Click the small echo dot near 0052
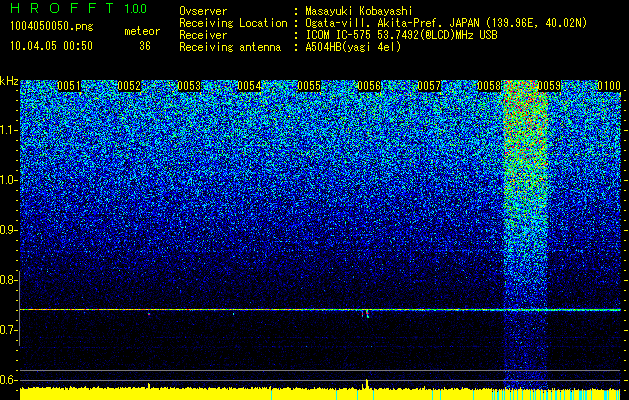 click(149, 314)
